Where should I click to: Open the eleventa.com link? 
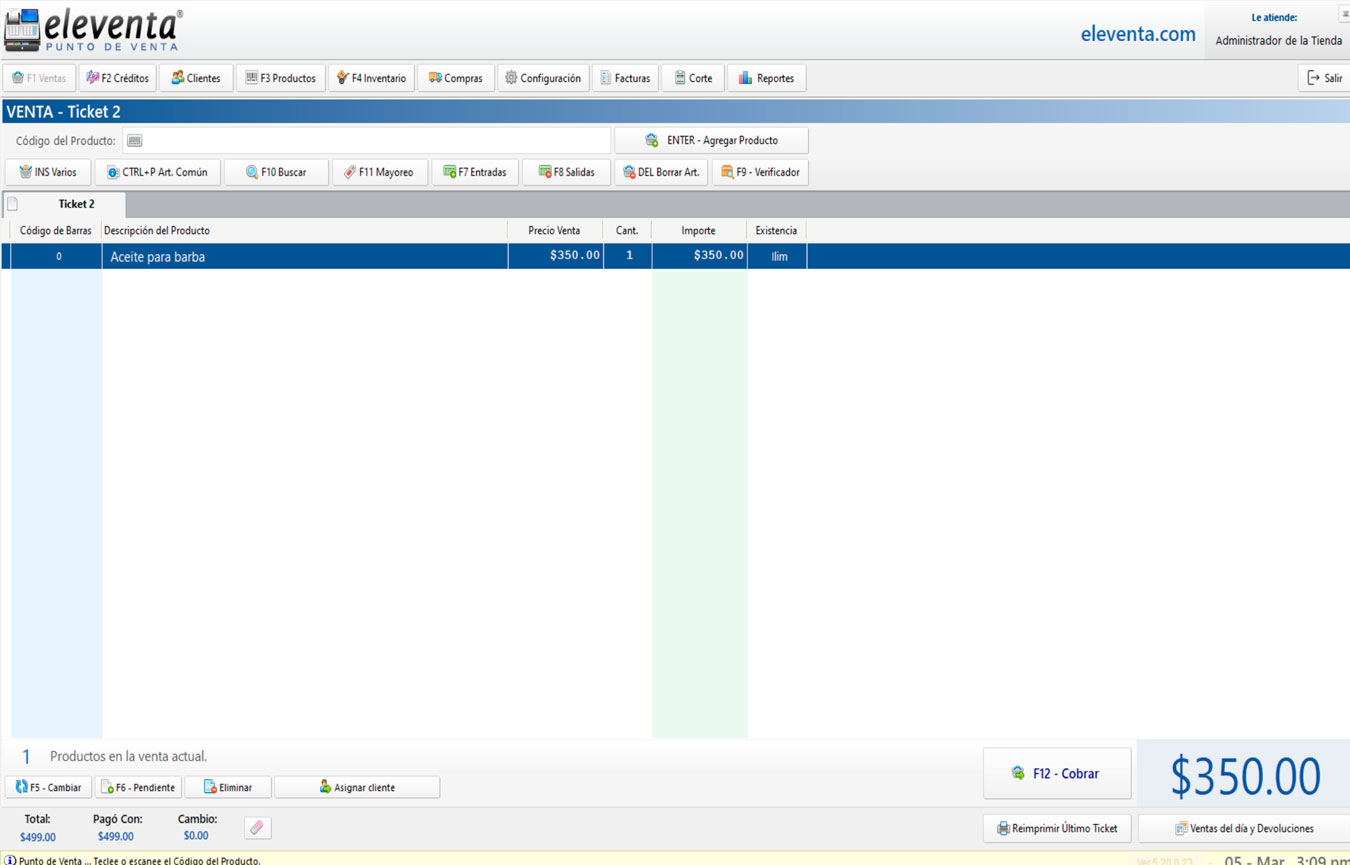pyautogui.click(x=1137, y=34)
